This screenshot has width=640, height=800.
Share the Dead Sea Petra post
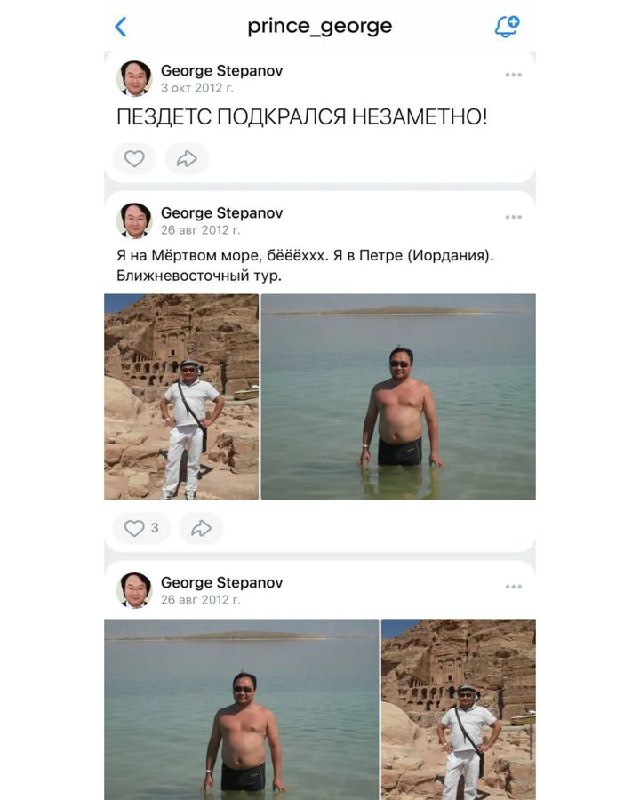pyautogui.click(x=201, y=528)
